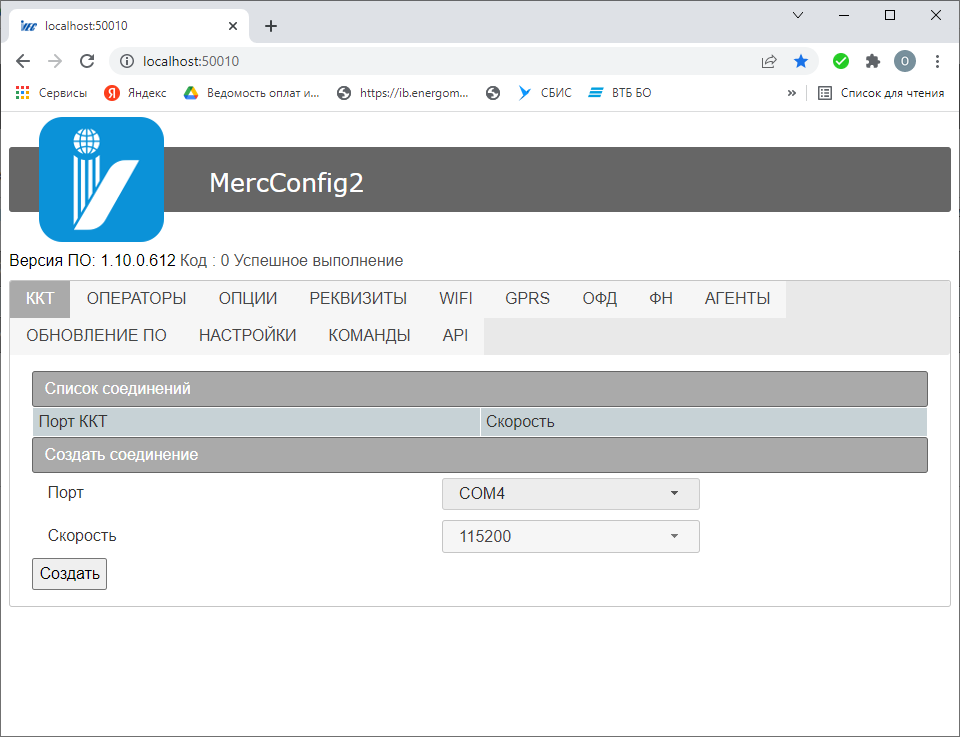Open the green checkmark extension
The height and width of the screenshot is (737, 960).
[x=841, y=61]
